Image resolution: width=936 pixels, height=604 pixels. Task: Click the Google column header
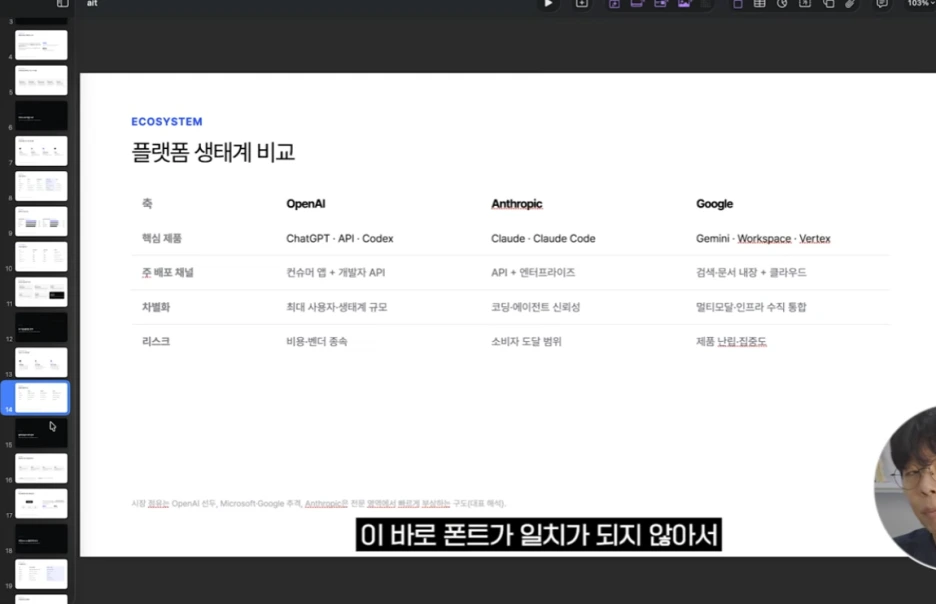click(714, 204)
